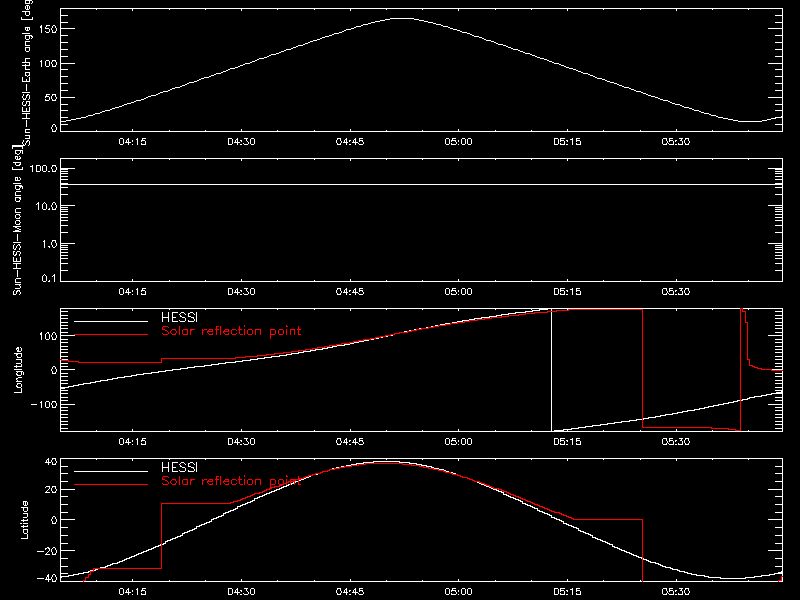
Task: Click 04:45 tick under Earth angle plot
Action: coord(349,141)
